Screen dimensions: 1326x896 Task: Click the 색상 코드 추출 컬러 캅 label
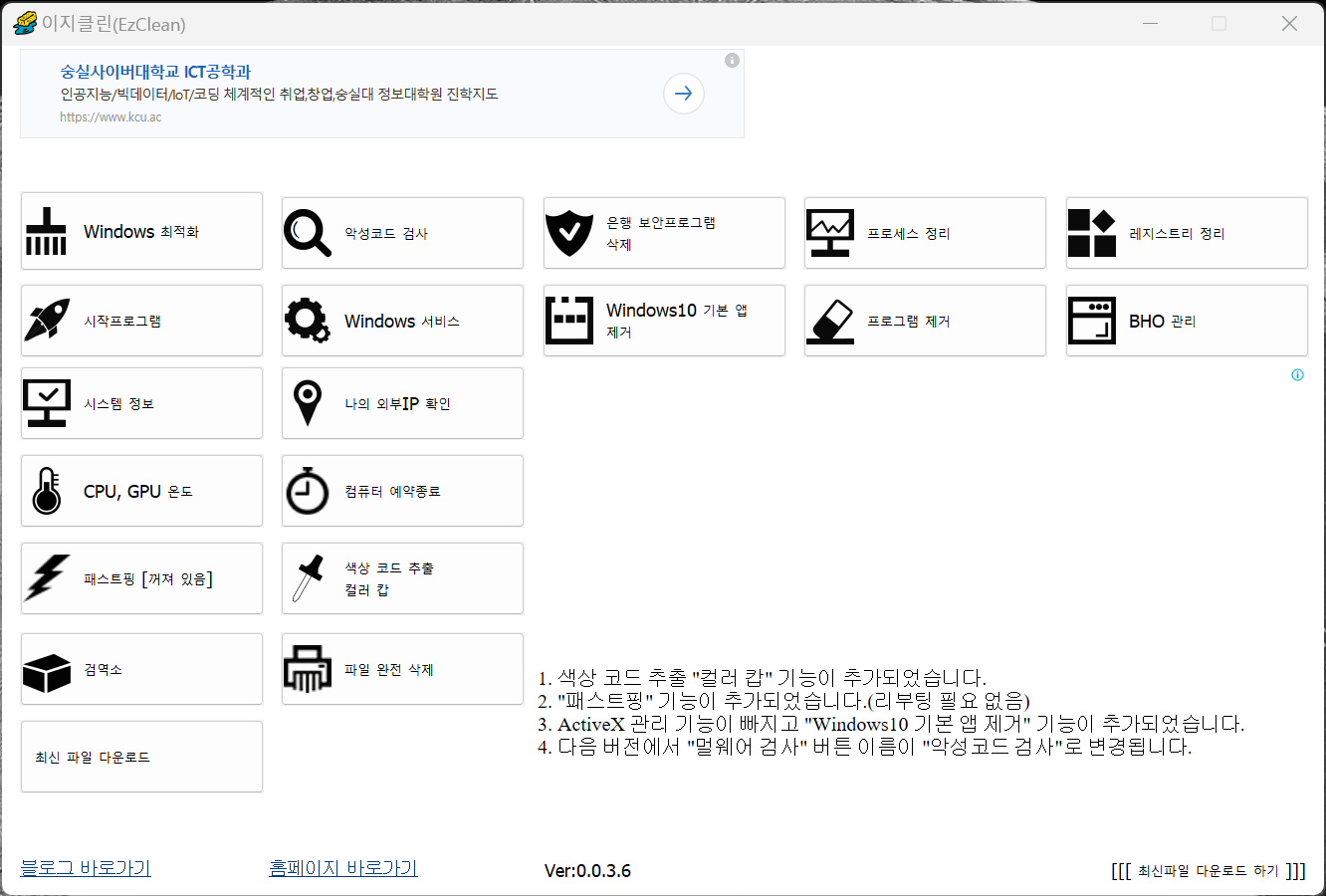pos(389,579)
